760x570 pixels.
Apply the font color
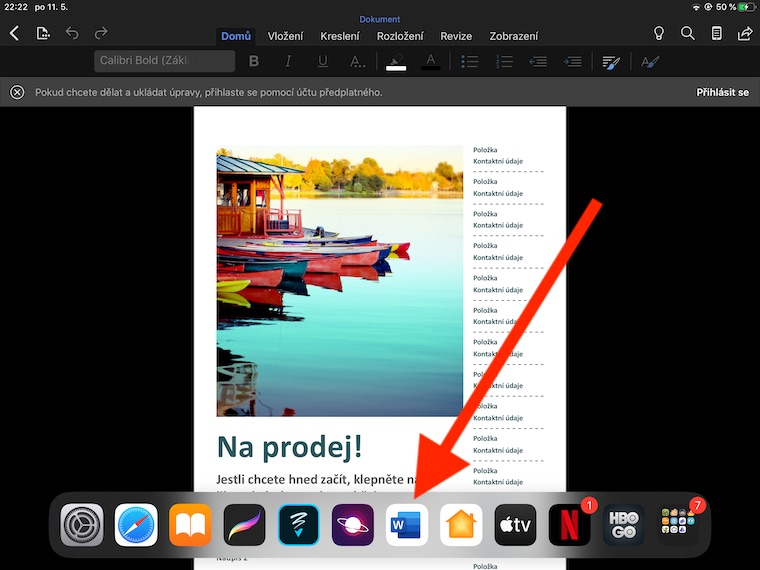[x=430, y=62]
